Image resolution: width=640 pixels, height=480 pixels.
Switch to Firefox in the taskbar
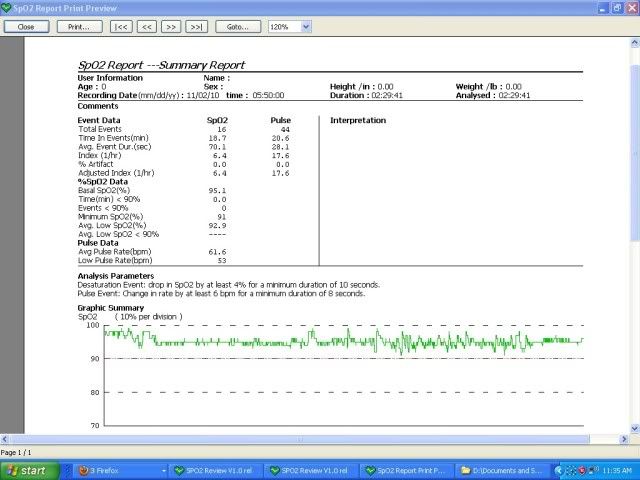pyautogui.click(x=120, y=469)
